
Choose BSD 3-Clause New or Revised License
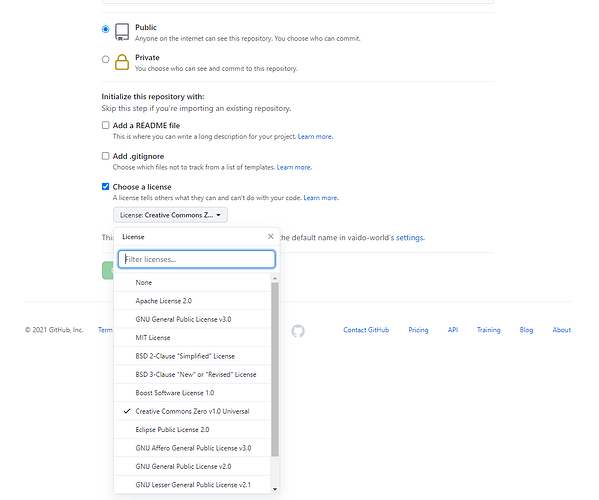192,374
